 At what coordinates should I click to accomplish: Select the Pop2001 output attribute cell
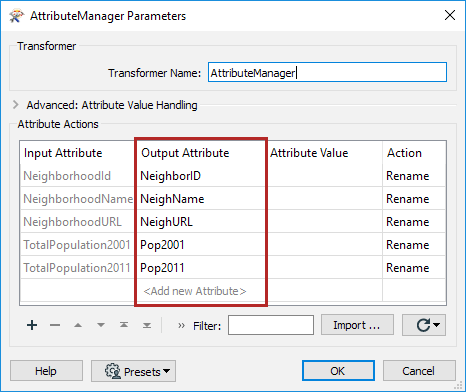[x=201, y=245]
